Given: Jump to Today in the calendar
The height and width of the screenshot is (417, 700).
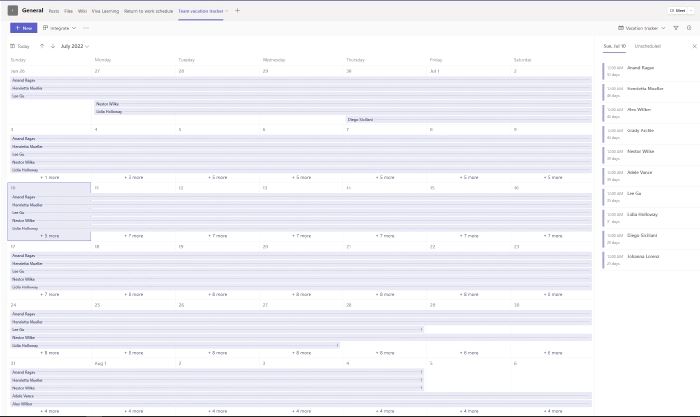Looking at the screenshot, I should click(x=20, y=46).
